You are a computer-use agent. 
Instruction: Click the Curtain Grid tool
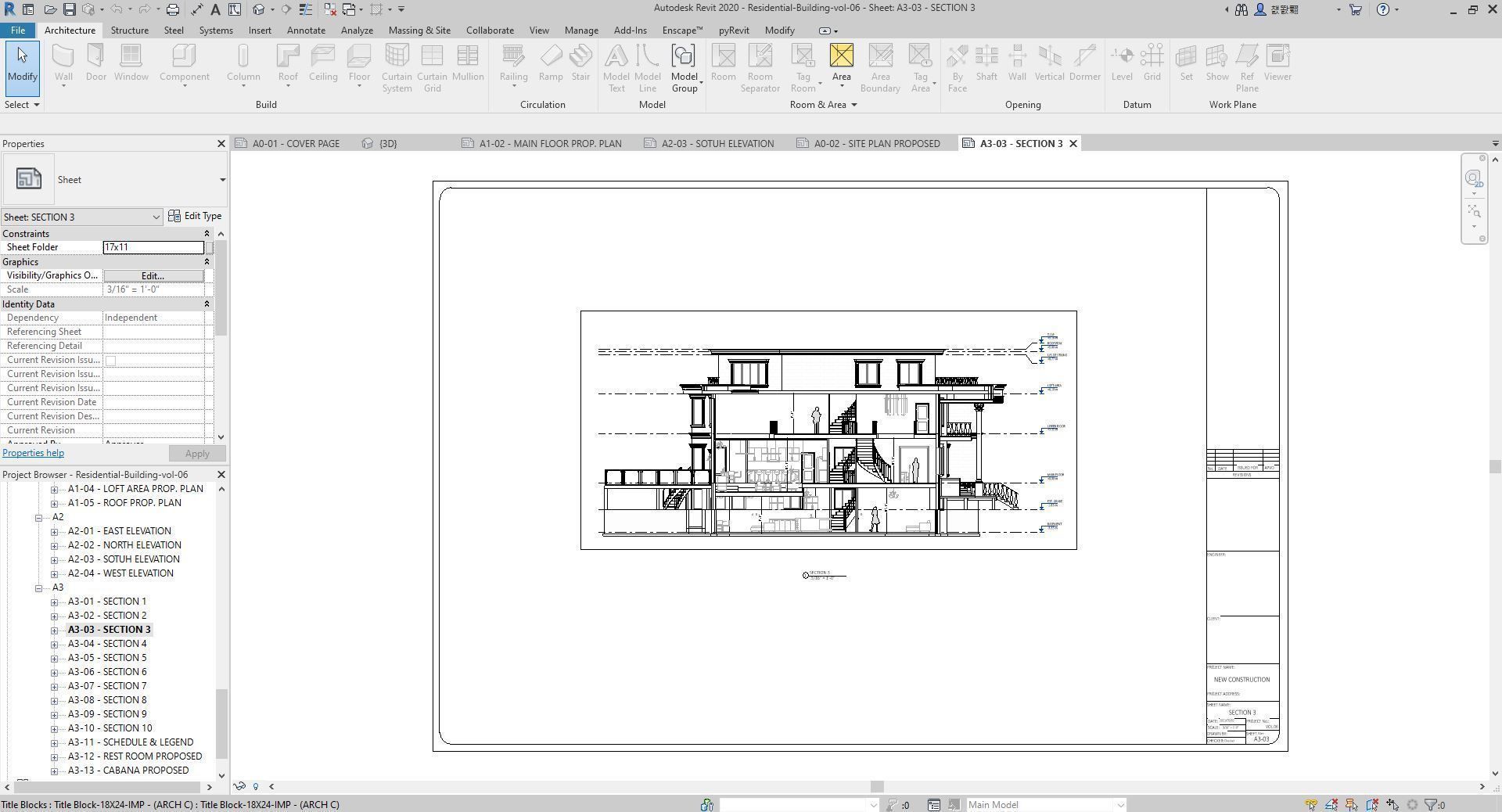432,67
